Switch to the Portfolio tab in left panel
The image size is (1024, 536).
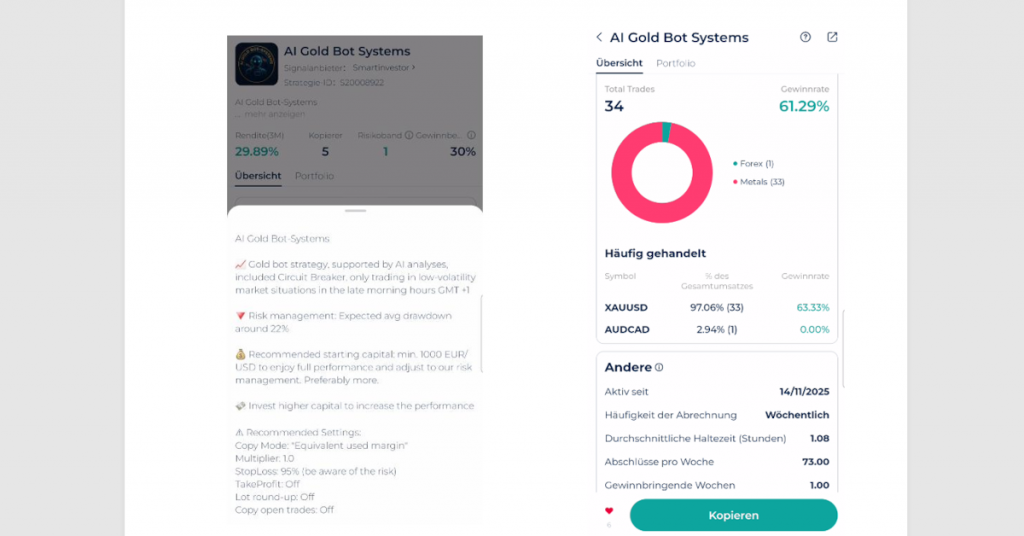tap(314, 176)
